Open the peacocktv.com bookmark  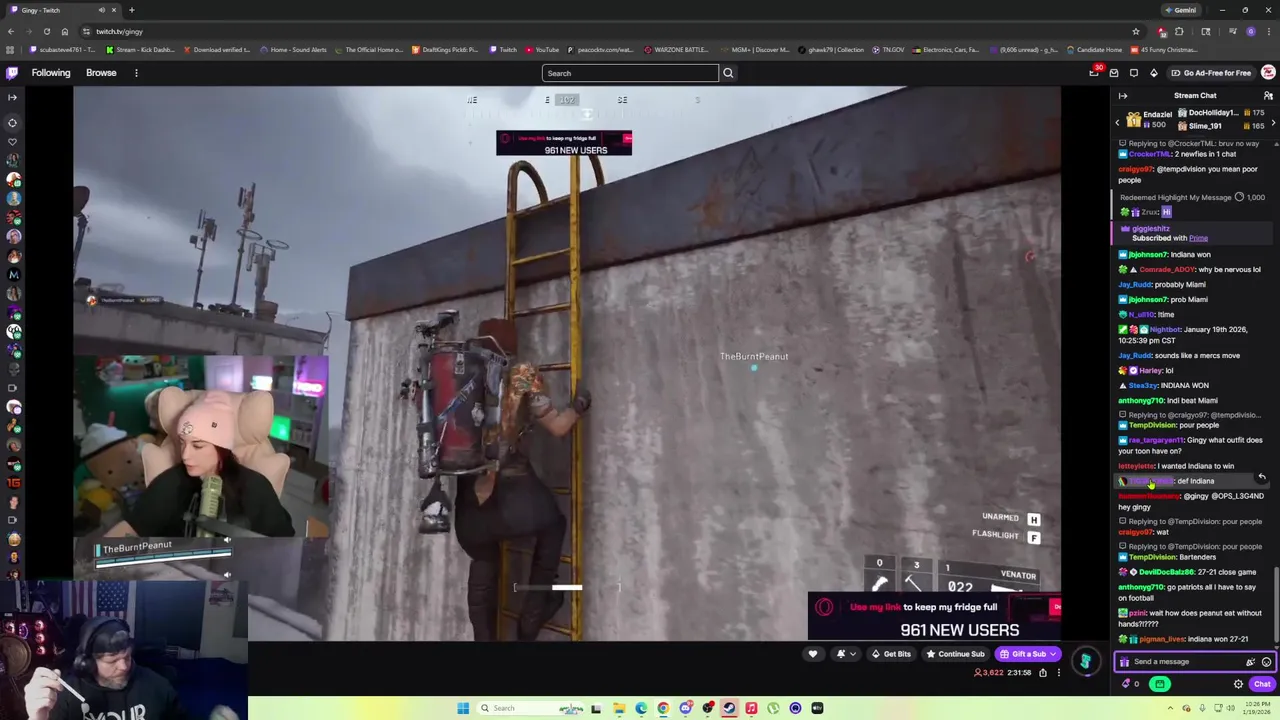pyautogui.click(x=601, y=50)
